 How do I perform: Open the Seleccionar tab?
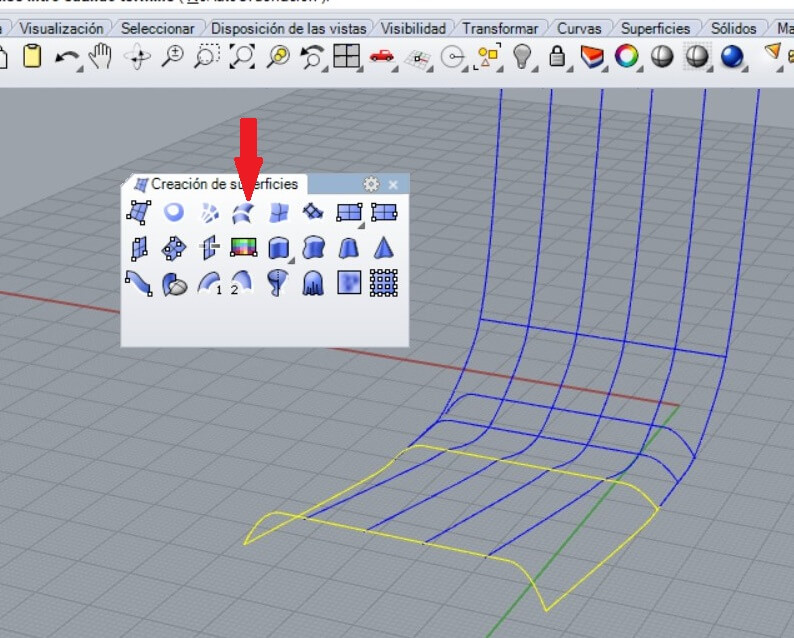[157, 28]
